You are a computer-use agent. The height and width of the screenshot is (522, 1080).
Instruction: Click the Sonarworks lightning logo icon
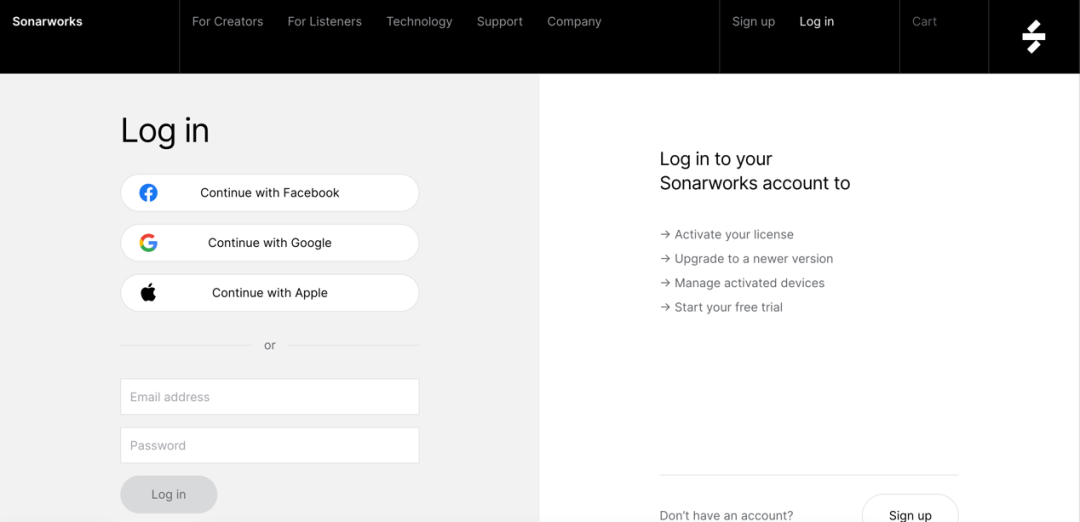[x=1034, y=37]
